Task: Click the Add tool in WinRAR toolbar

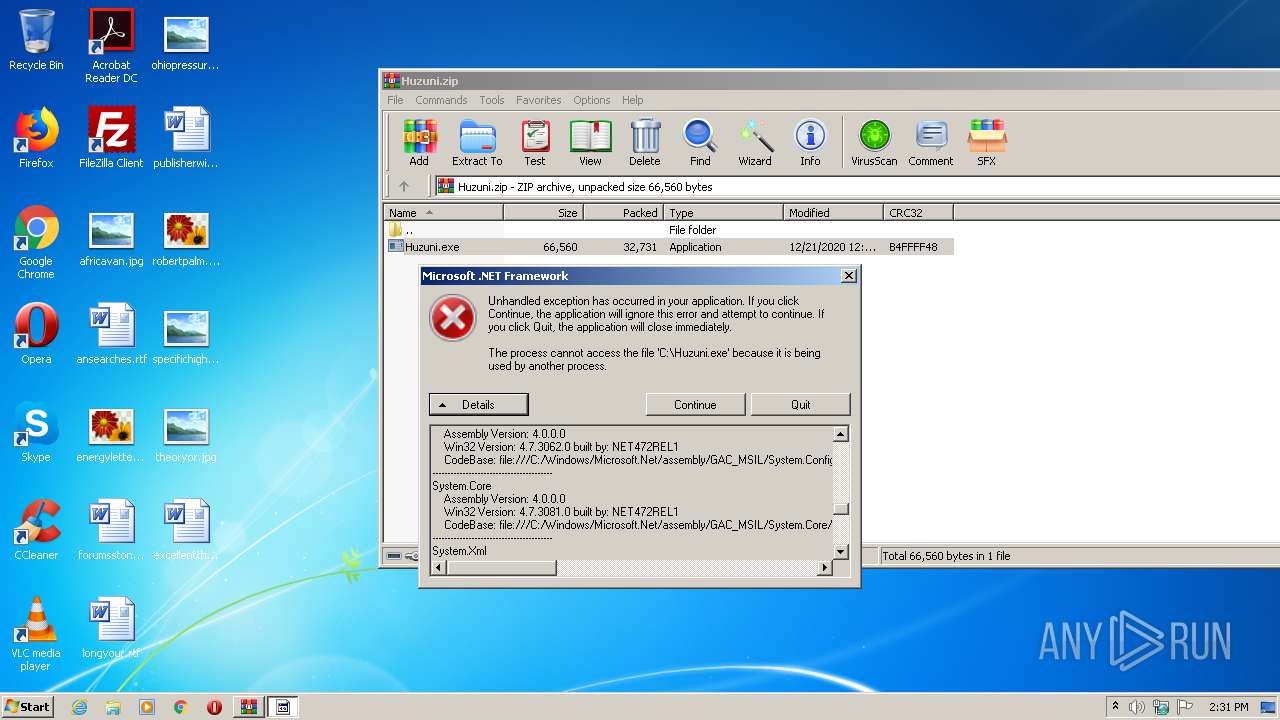Action: coord(419,142)
